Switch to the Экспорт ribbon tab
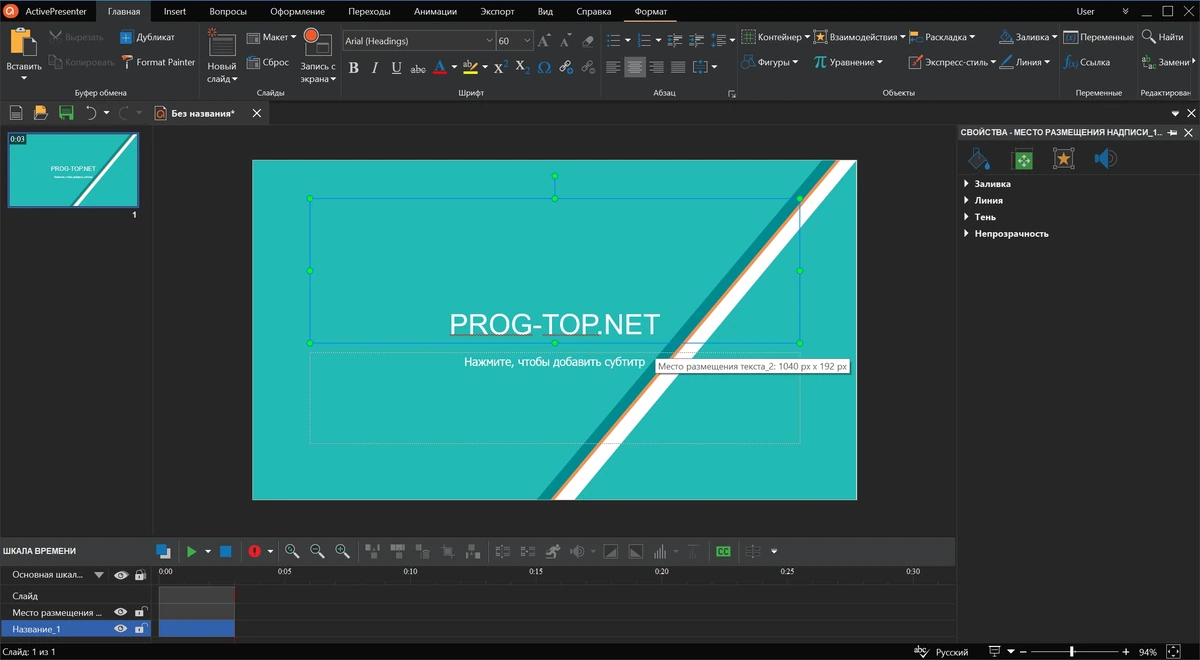 tap(497, 12)
